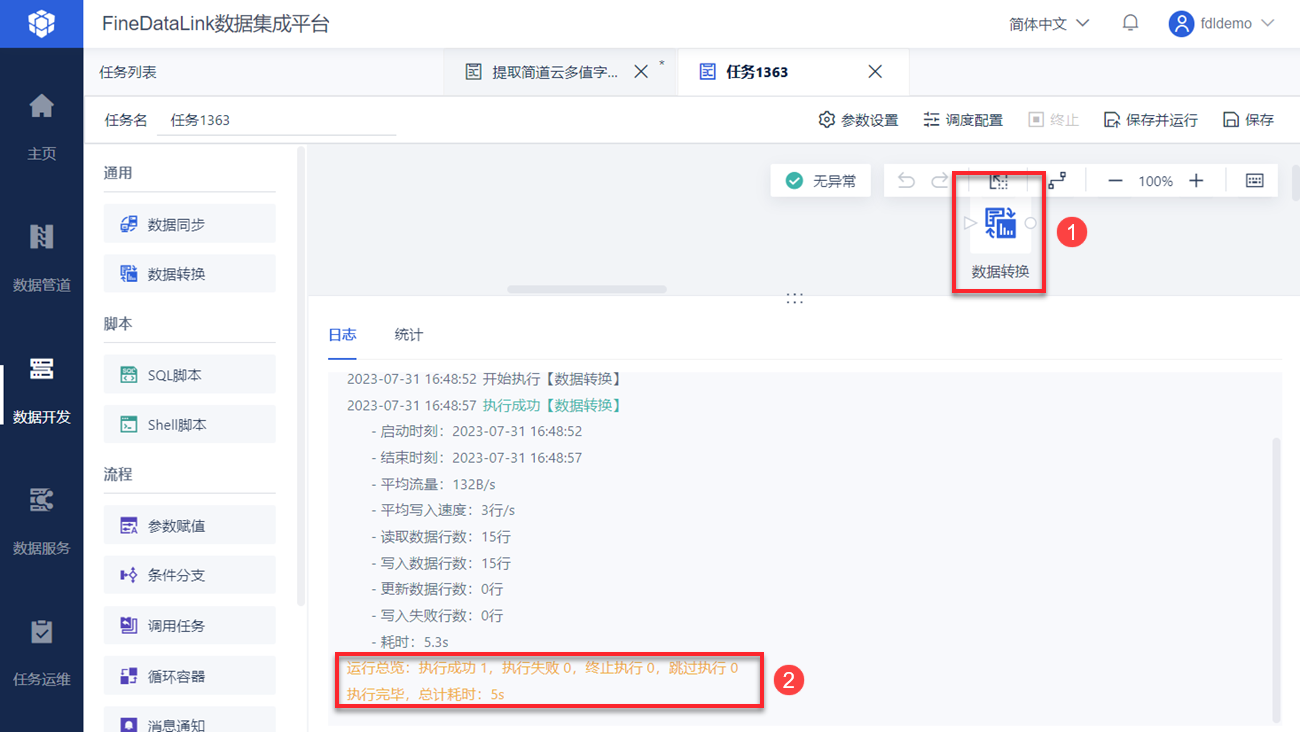Expand the 简体中文 language dropdown
This screenshot has width=1300, height=732.
(1048, 24)
